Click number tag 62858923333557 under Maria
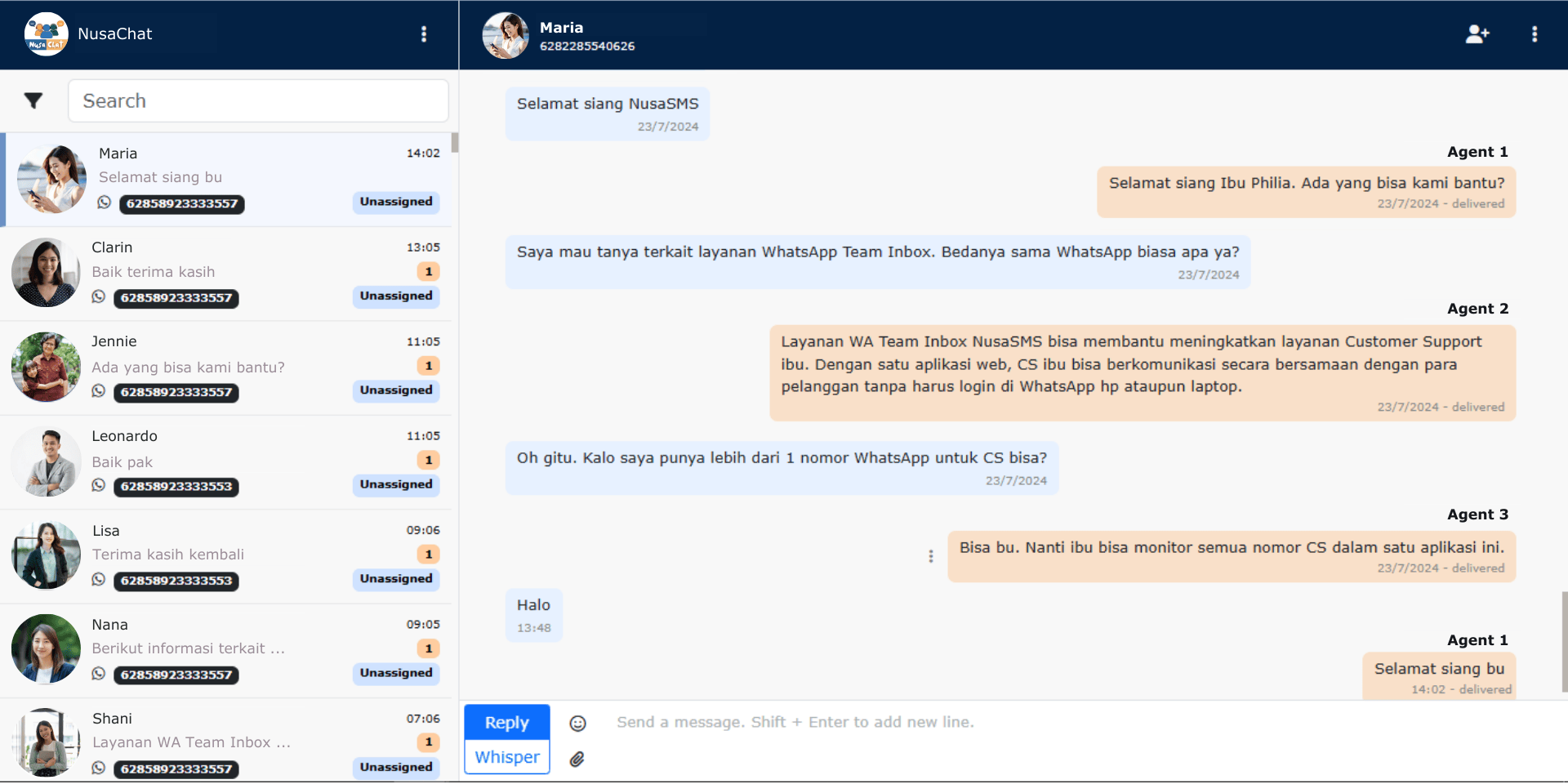 tap(182, 204)
